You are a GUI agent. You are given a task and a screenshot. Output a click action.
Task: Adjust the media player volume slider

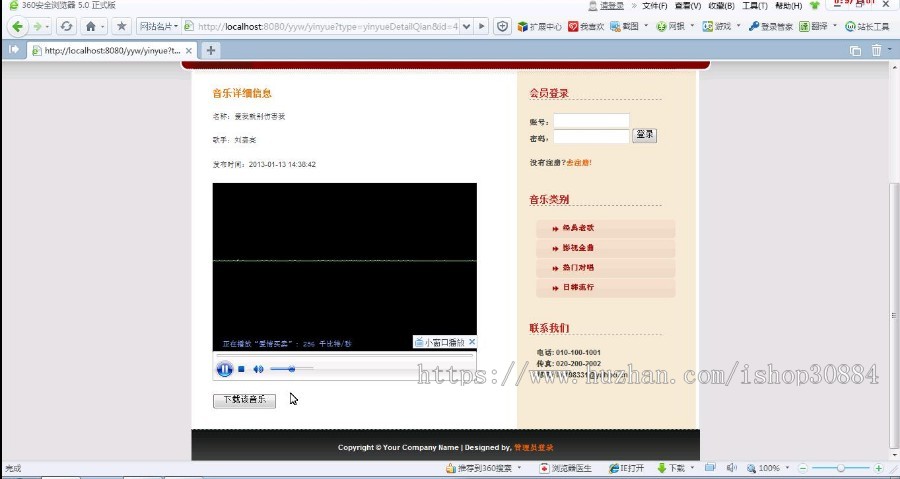tap(292, 369)
